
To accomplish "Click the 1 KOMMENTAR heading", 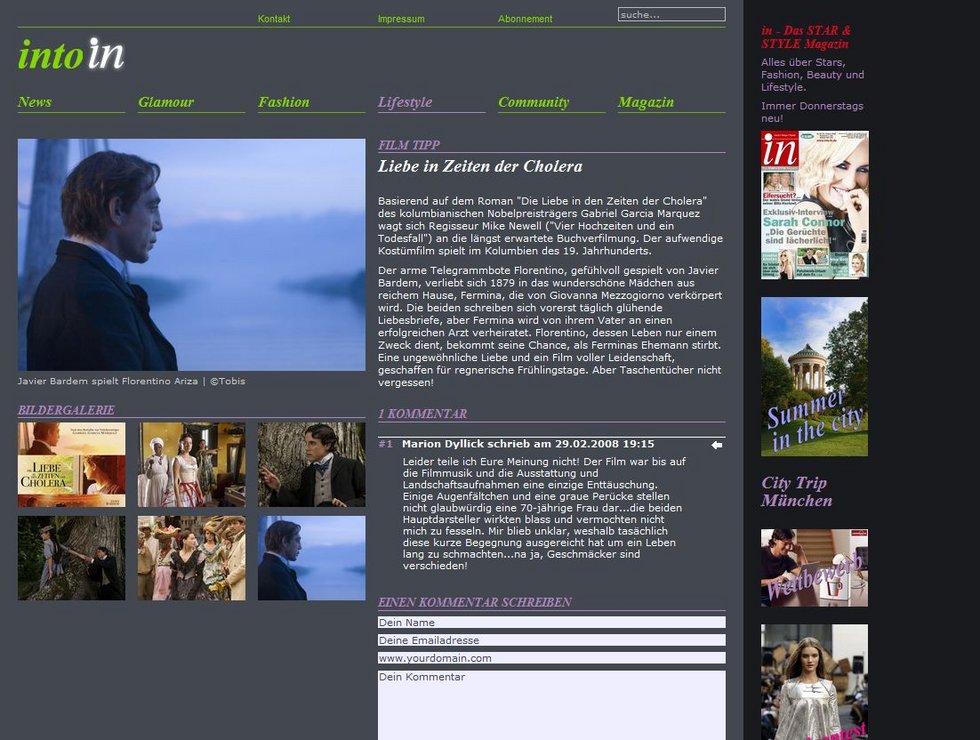I will click(422, 414).
